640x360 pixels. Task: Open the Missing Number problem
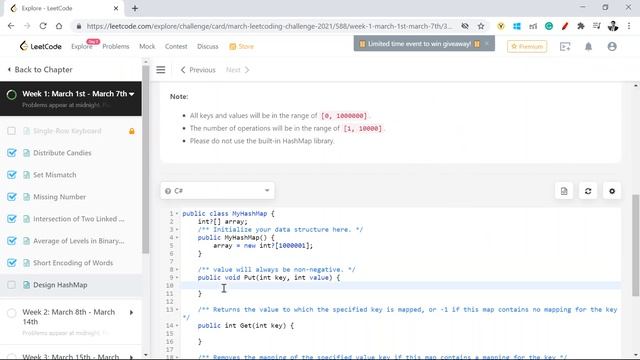(x=60, y=197)
